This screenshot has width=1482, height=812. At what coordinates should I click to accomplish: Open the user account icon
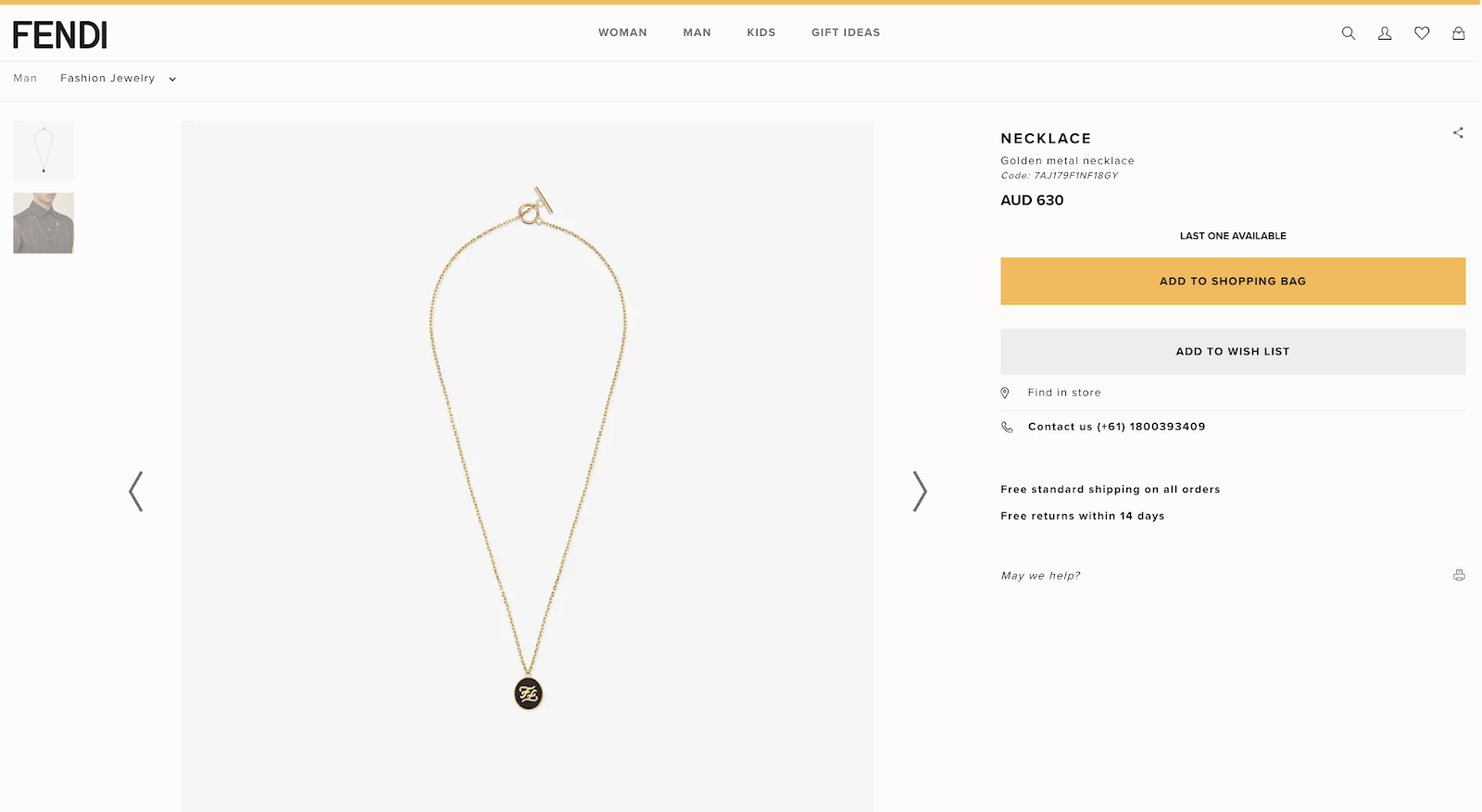pyautogui.click(x=1385, y=33)
